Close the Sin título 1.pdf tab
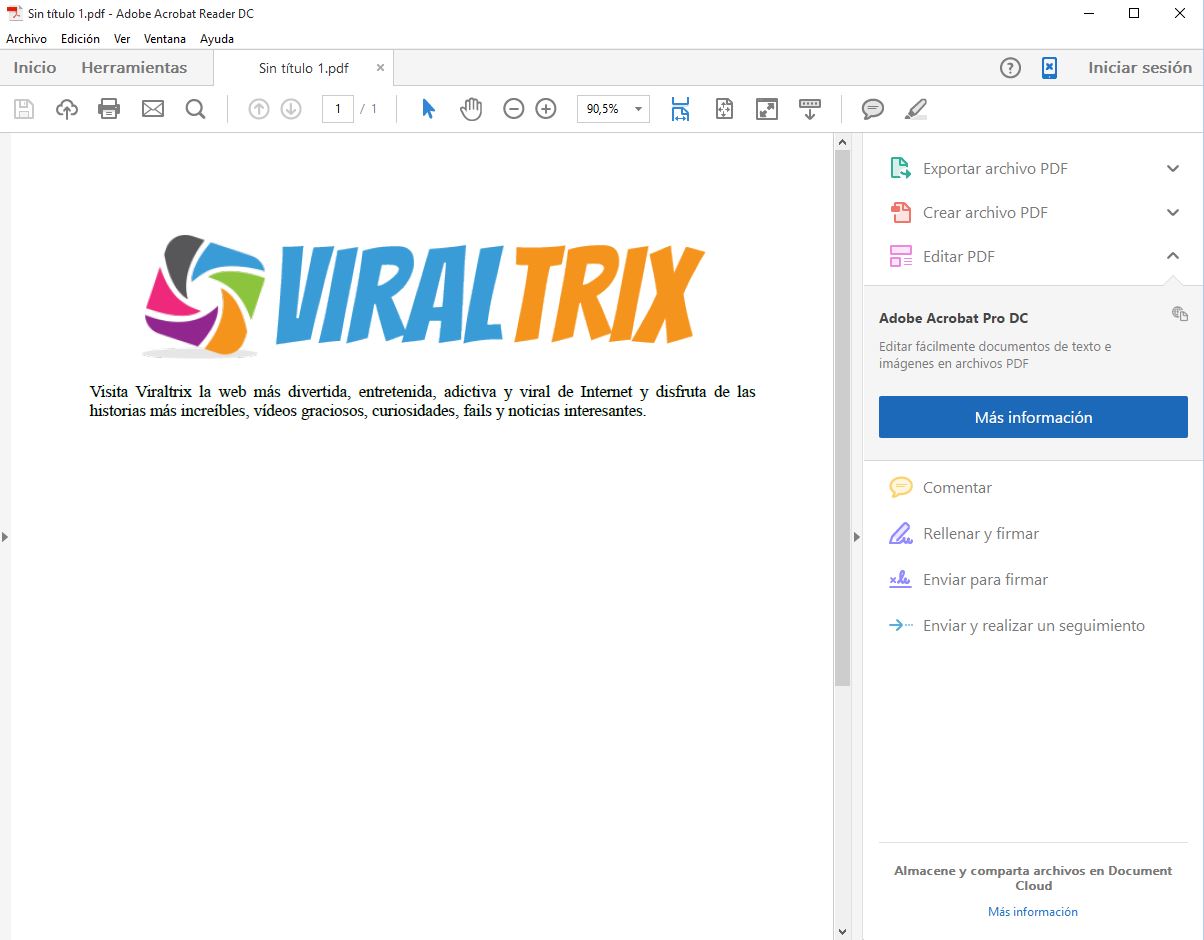Screen dimensions: 1204x940 [x=380, y=68]
